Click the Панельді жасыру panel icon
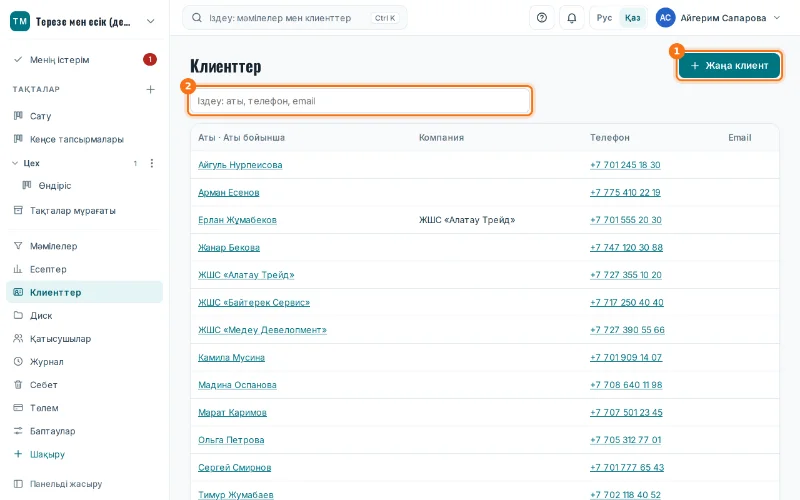The width and height of the screenshot is (800, 500). 18,484
